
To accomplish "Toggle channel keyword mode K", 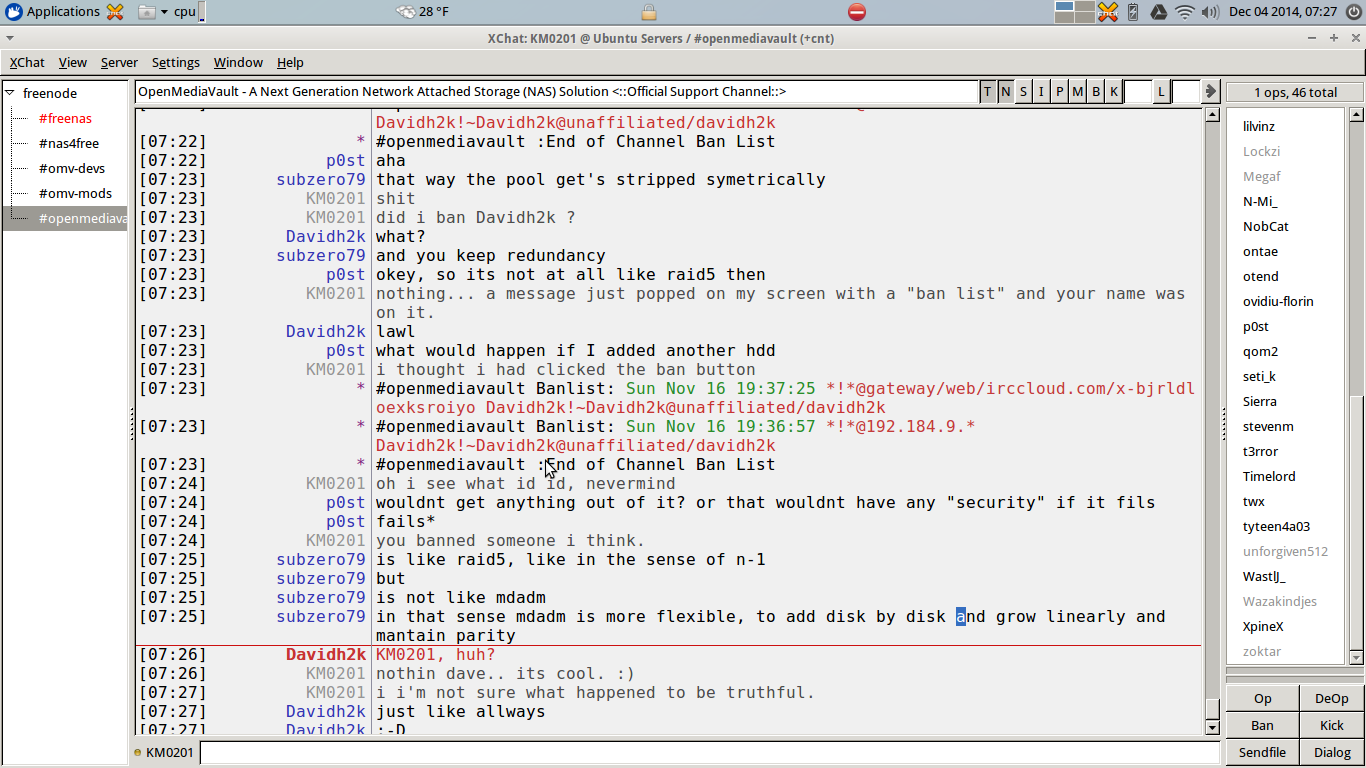I will (1114, 92).
